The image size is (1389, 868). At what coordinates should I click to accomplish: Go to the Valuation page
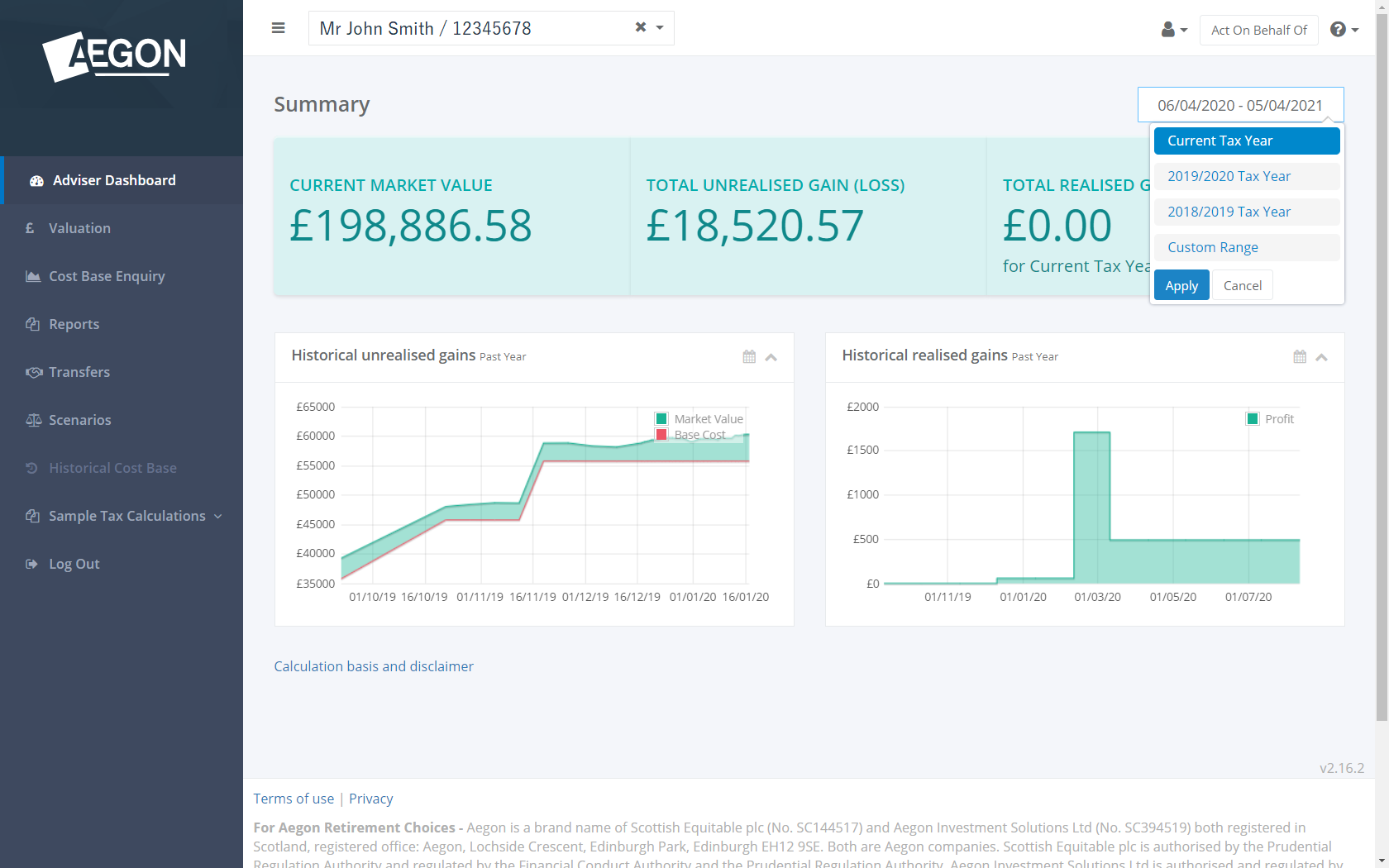[x=122, y=228]
